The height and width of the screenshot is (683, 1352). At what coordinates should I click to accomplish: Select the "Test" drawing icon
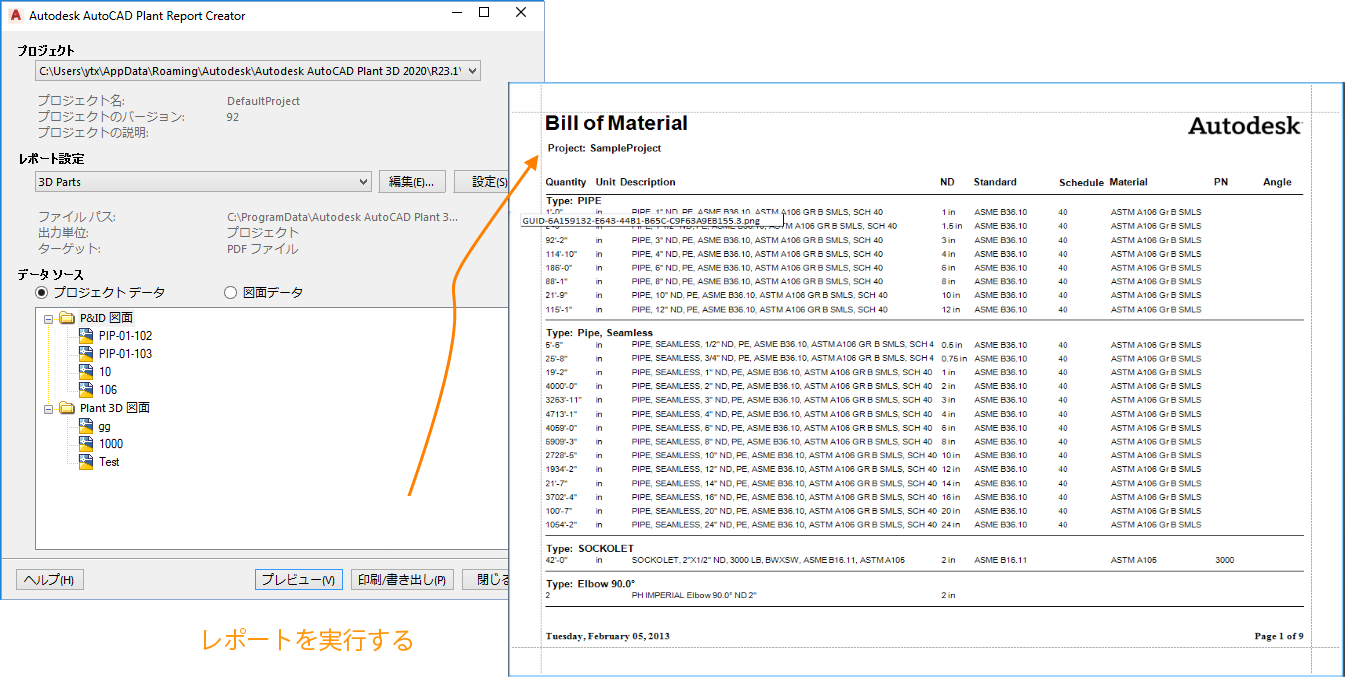coord(85,461)
